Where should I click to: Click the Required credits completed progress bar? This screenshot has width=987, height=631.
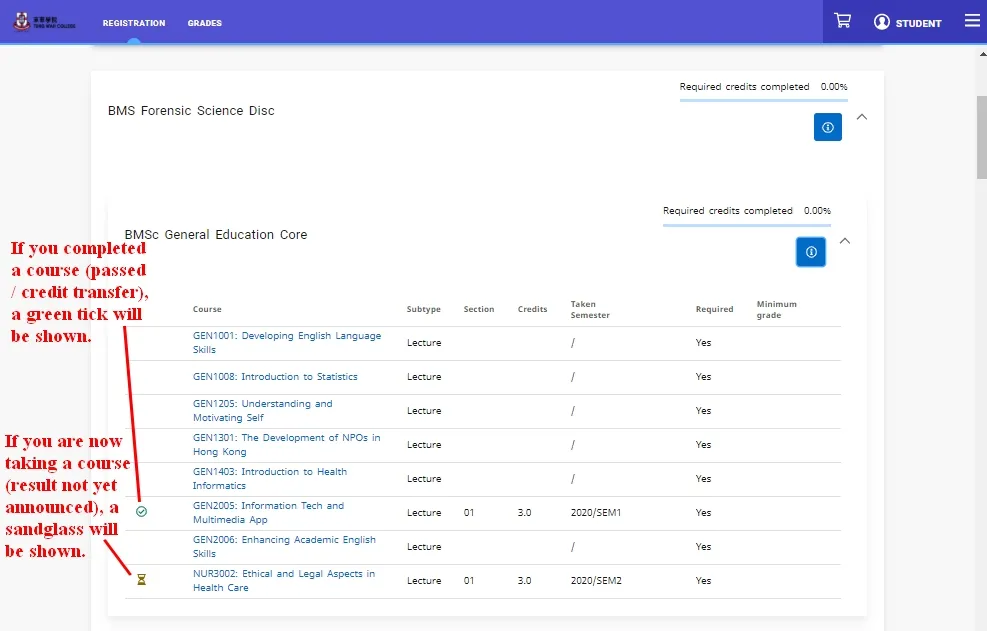[x=762, y=99]
